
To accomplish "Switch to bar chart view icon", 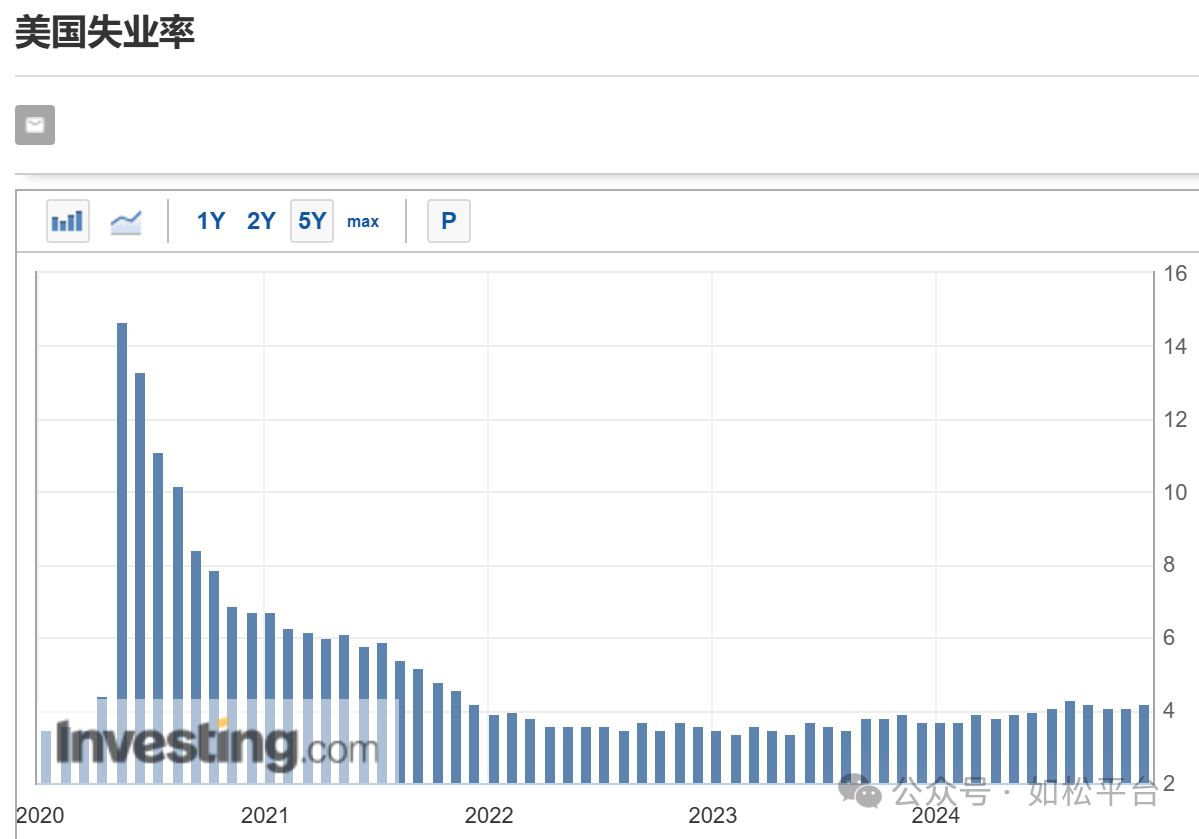I will 67,221.
